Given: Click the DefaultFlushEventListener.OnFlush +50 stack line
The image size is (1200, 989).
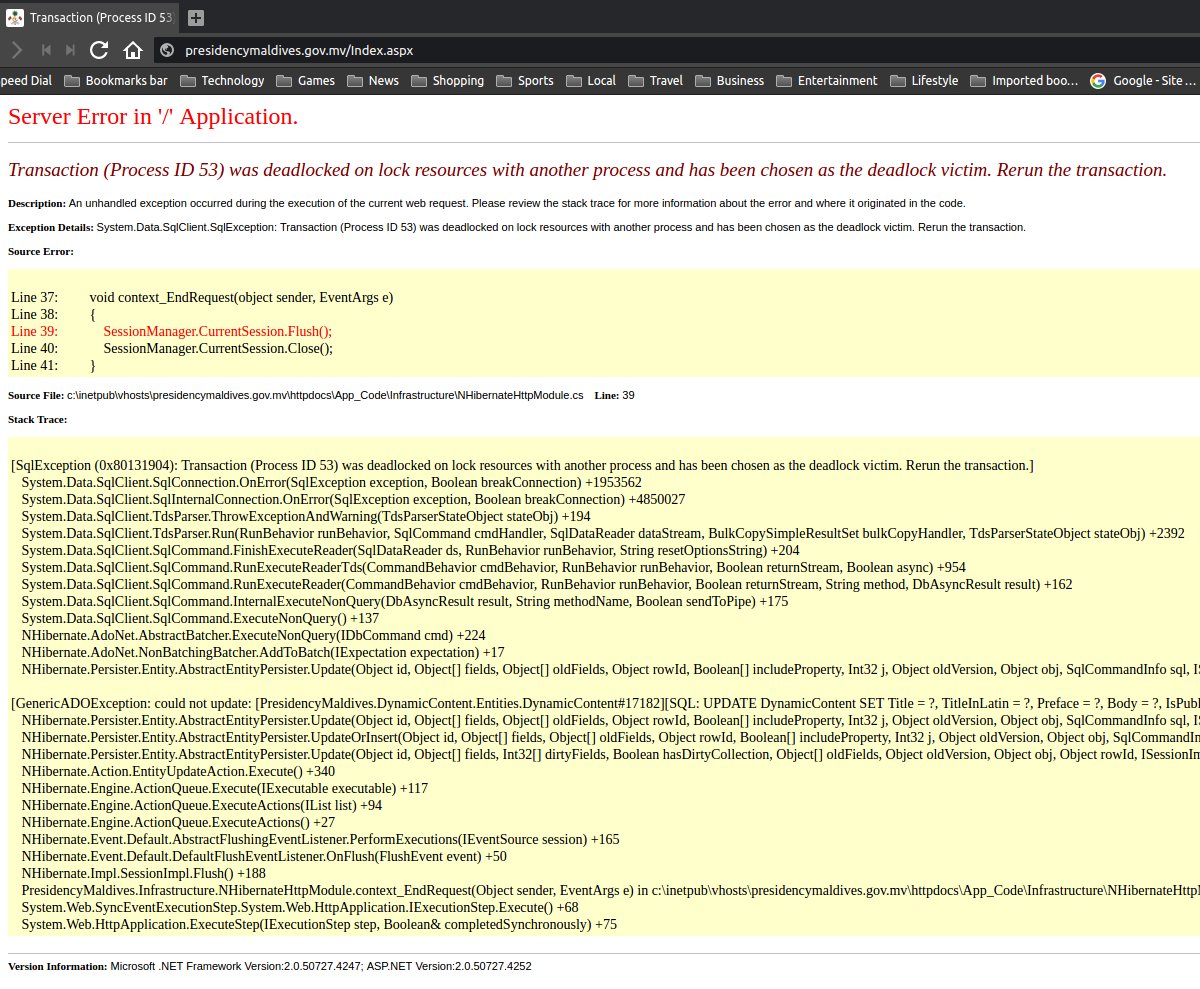Looking at the screenshot, I should click(x=264, y=856).
